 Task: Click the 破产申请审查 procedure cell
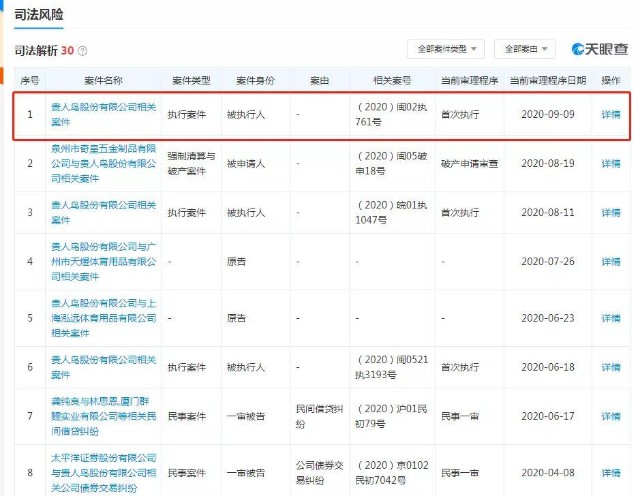(x=469, y=164)
